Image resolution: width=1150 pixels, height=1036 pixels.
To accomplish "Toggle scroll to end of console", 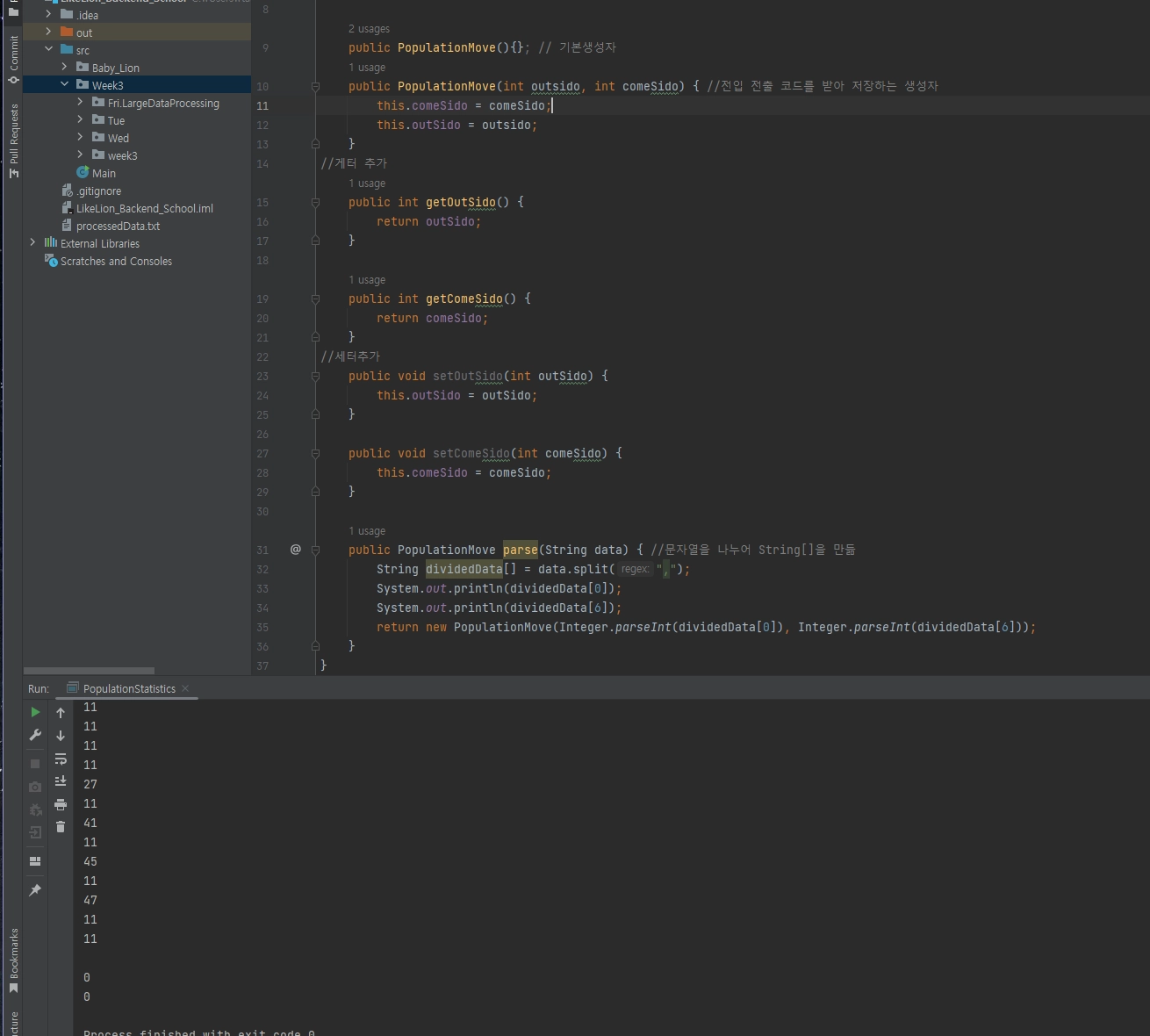I will point(61,781).
